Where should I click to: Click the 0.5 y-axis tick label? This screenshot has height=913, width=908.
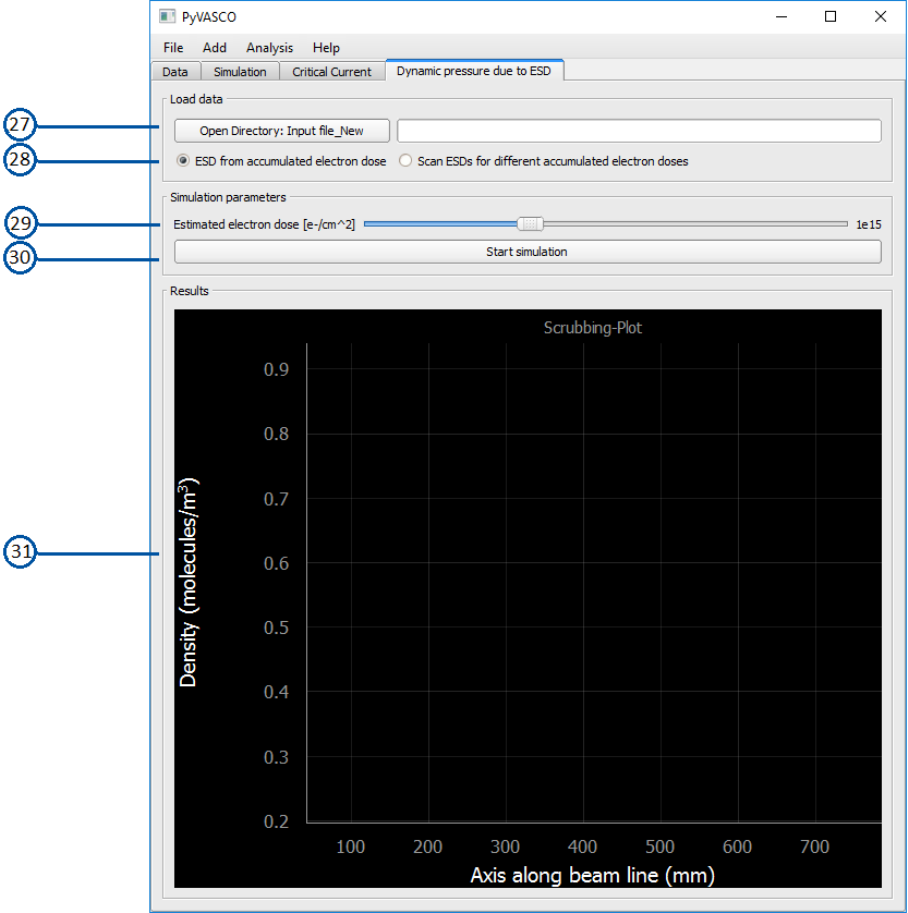point(276,628)
